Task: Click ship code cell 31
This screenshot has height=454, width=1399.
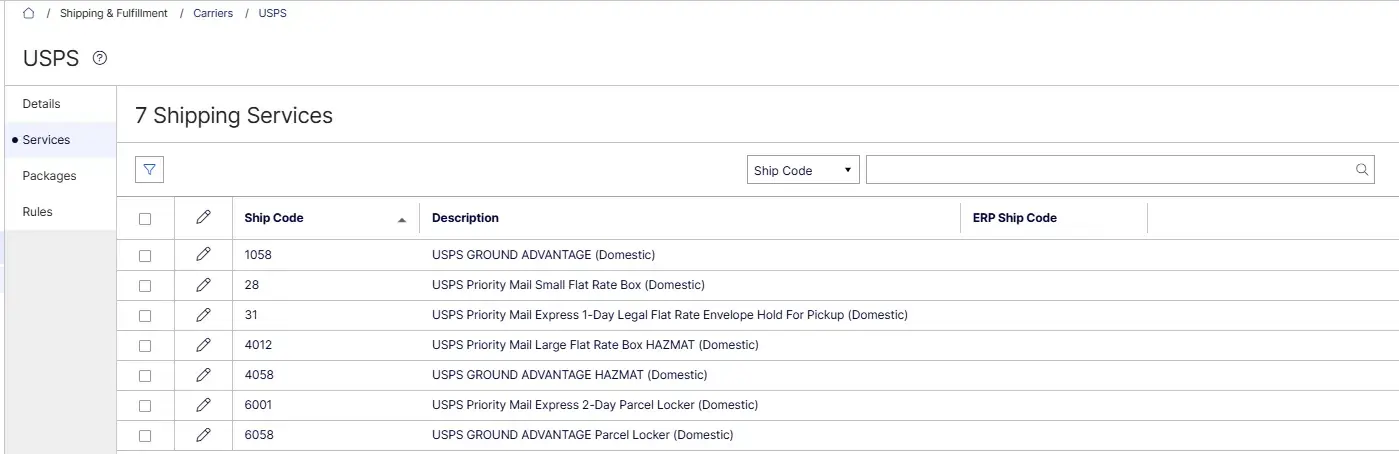Action: (x=251, y=315)
